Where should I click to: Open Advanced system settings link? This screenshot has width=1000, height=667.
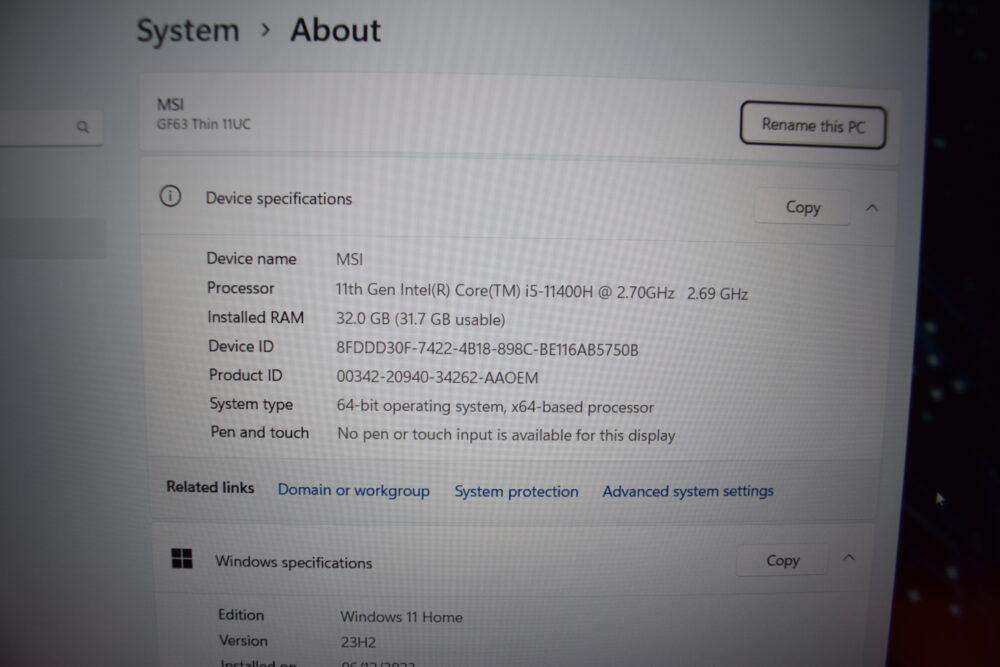pos(688,491)
